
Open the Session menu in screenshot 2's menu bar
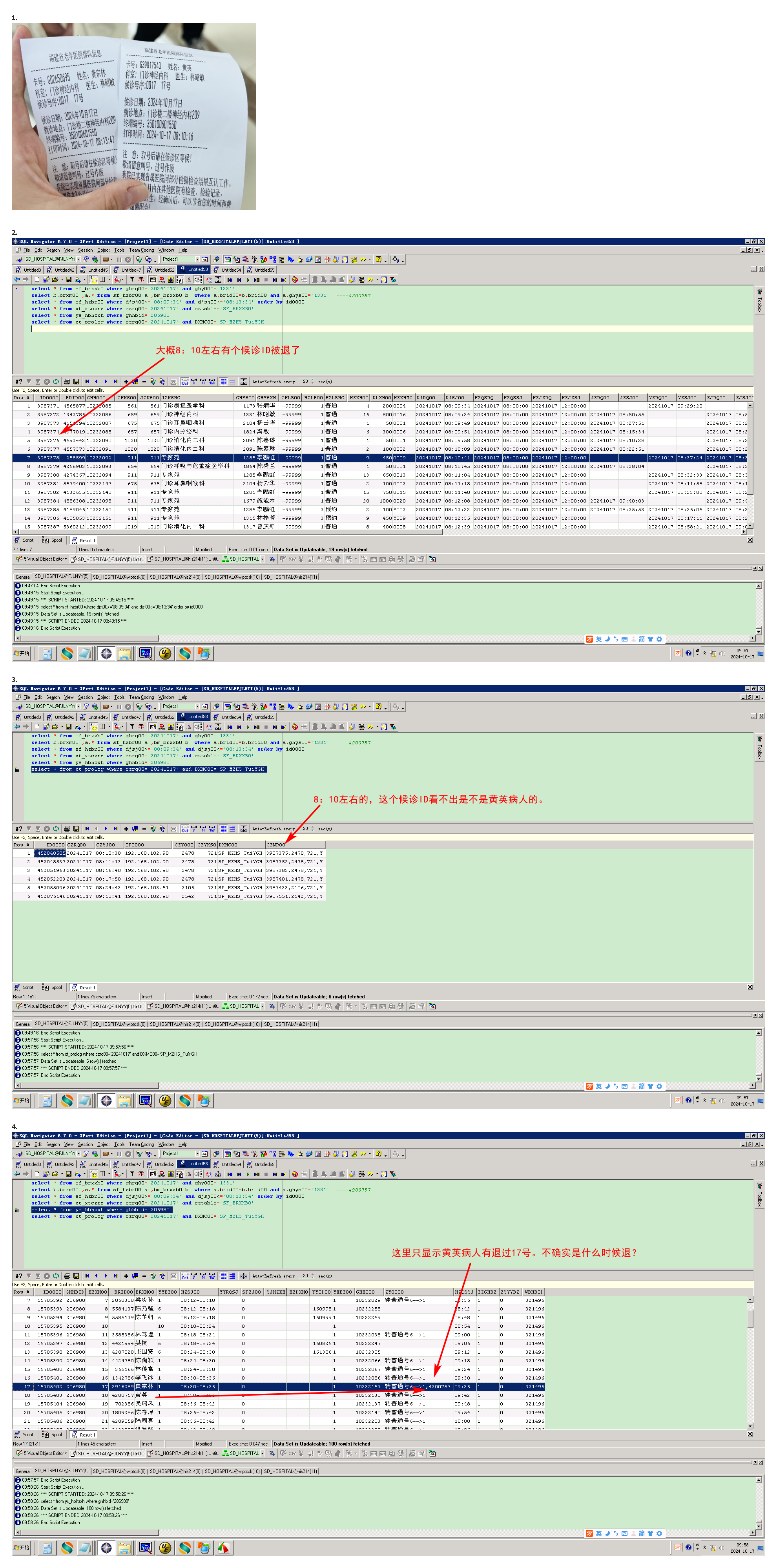85,250
